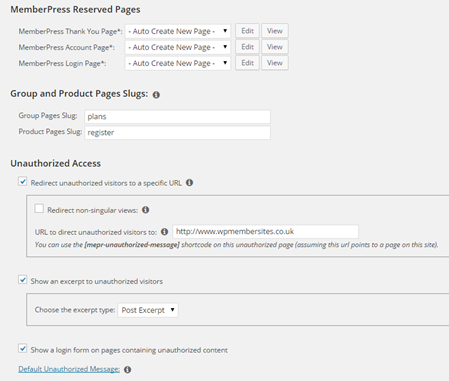The width and height of the screenshot is (449, 381).
Task: Open the excerpt type dropdown showing Post Excerpt
Action: coord(148,310)
